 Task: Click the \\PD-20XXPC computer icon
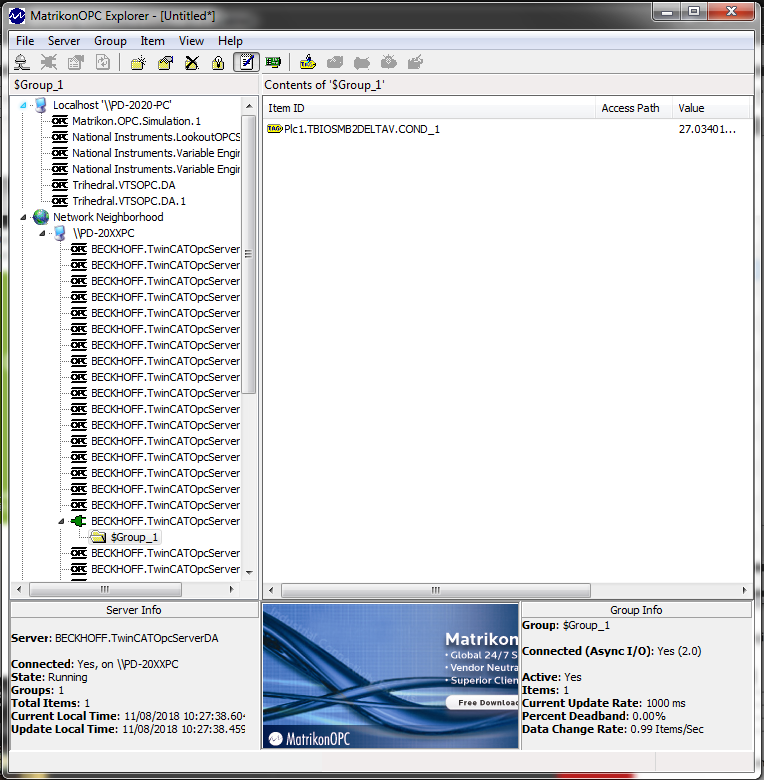point(60,233)
